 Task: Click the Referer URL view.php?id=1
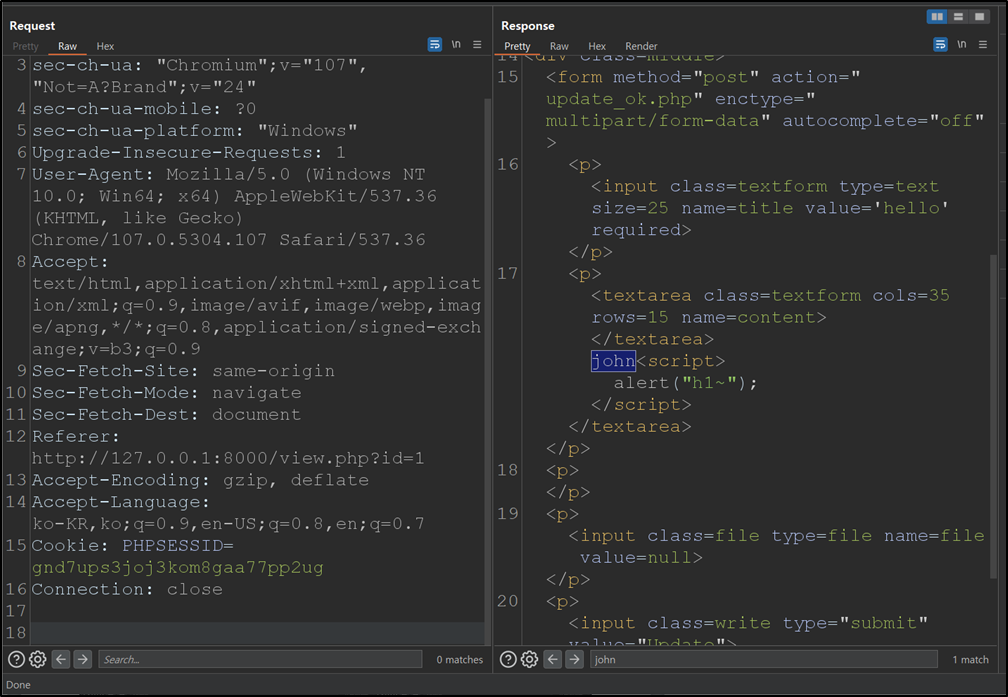(228, 458)
